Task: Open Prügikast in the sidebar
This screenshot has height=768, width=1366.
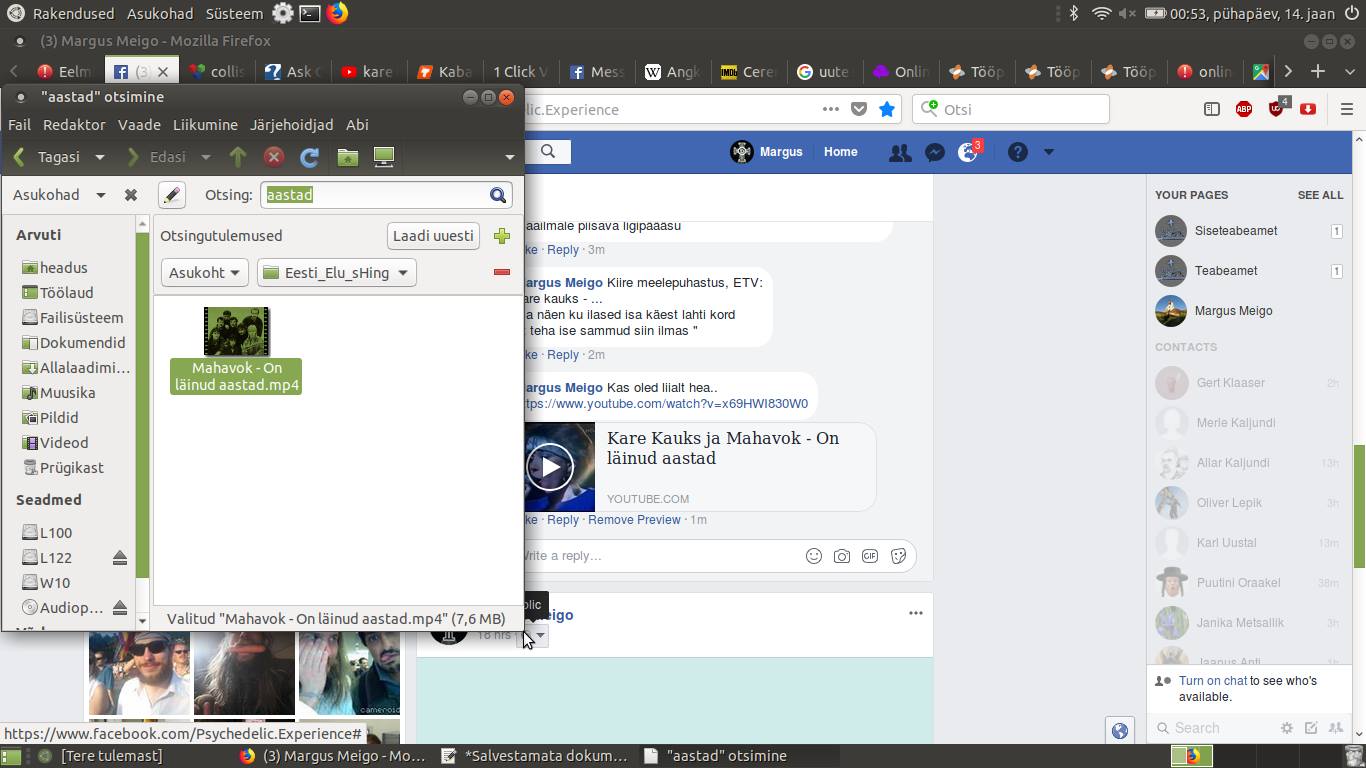Action: (x=71, y=468)
